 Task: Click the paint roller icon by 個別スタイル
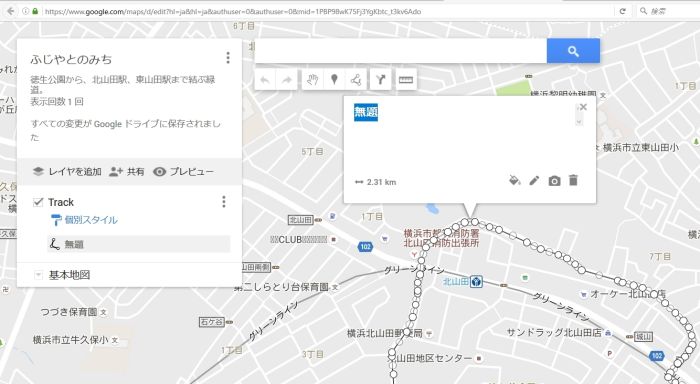tap(56, 220)
